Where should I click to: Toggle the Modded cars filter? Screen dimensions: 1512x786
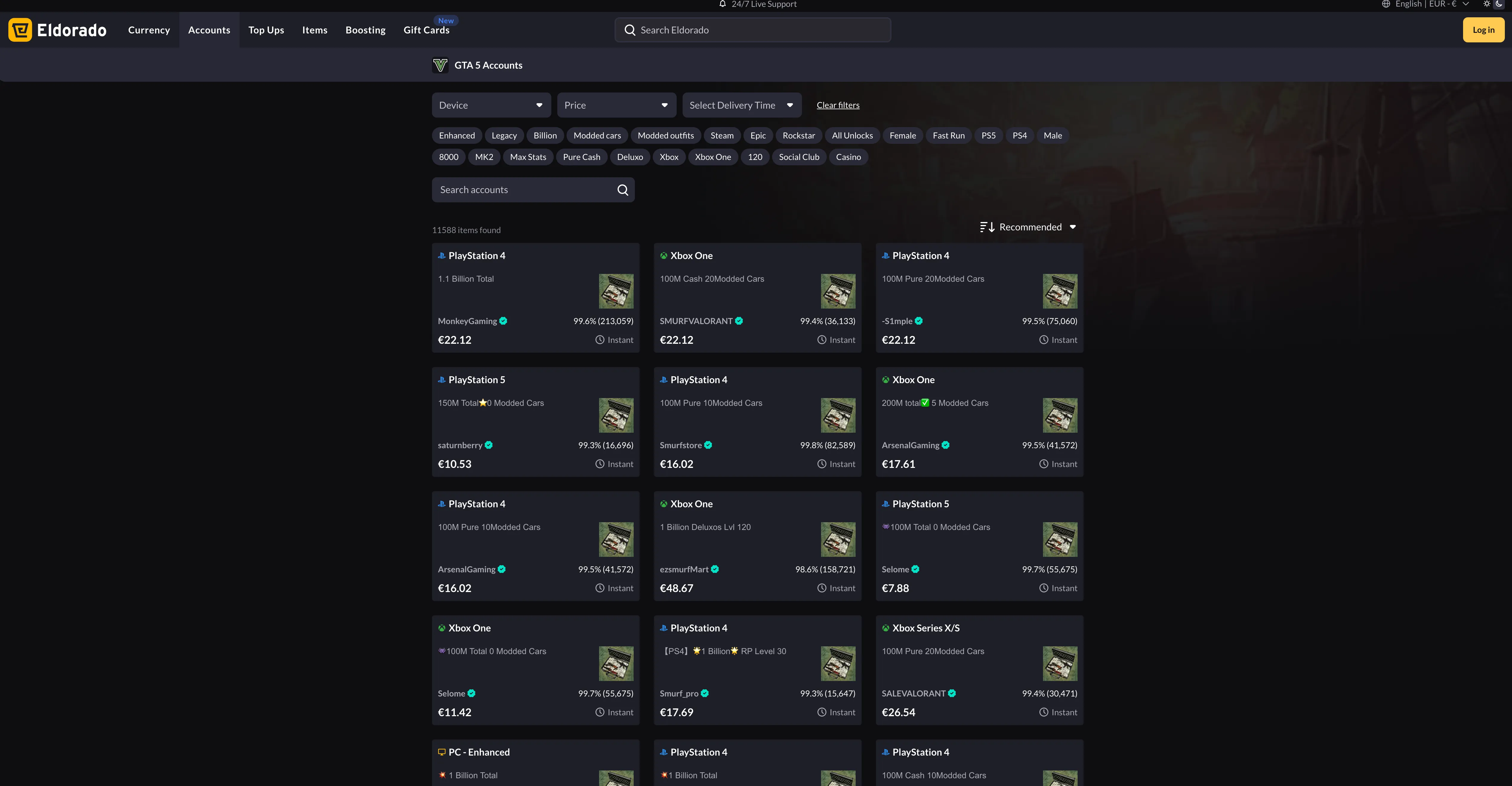(x=596, y=135)
